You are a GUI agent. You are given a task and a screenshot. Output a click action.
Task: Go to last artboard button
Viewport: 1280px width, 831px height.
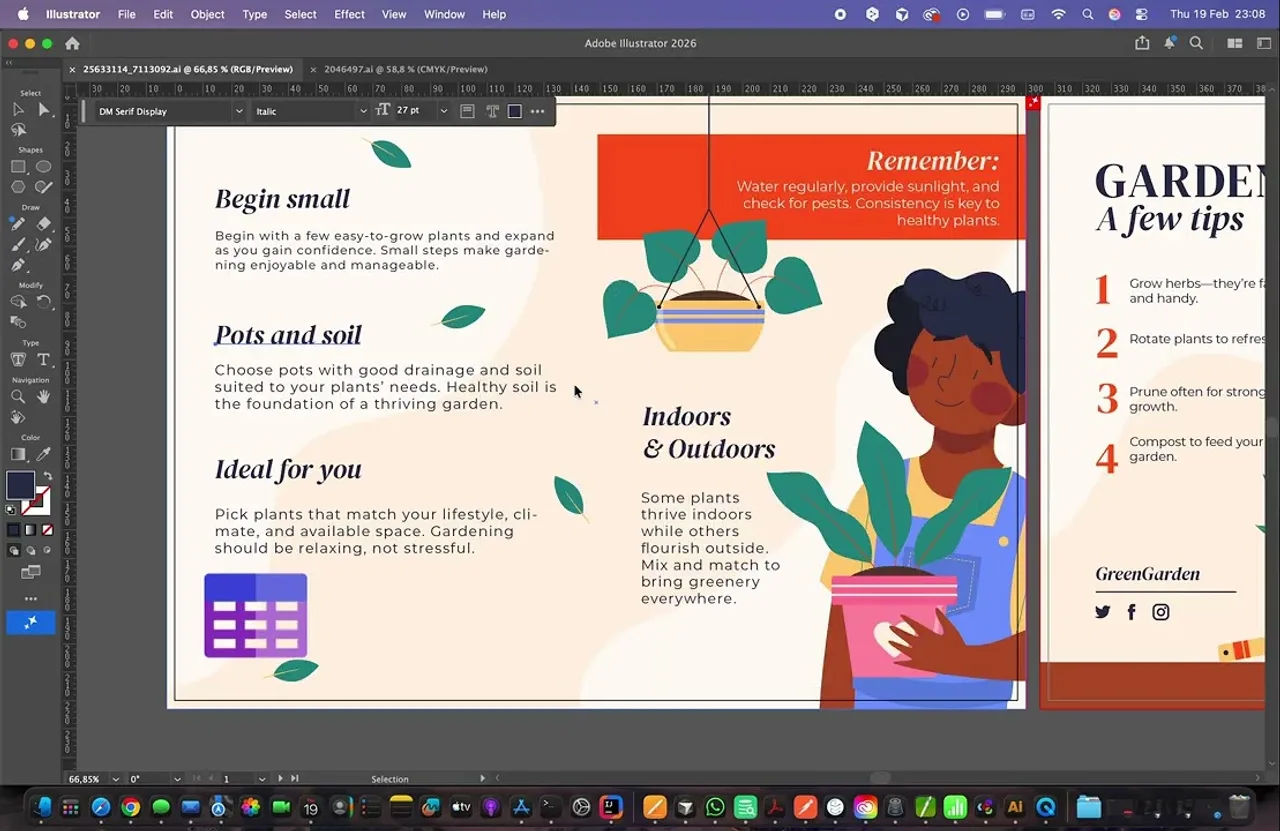coord(293,779)
